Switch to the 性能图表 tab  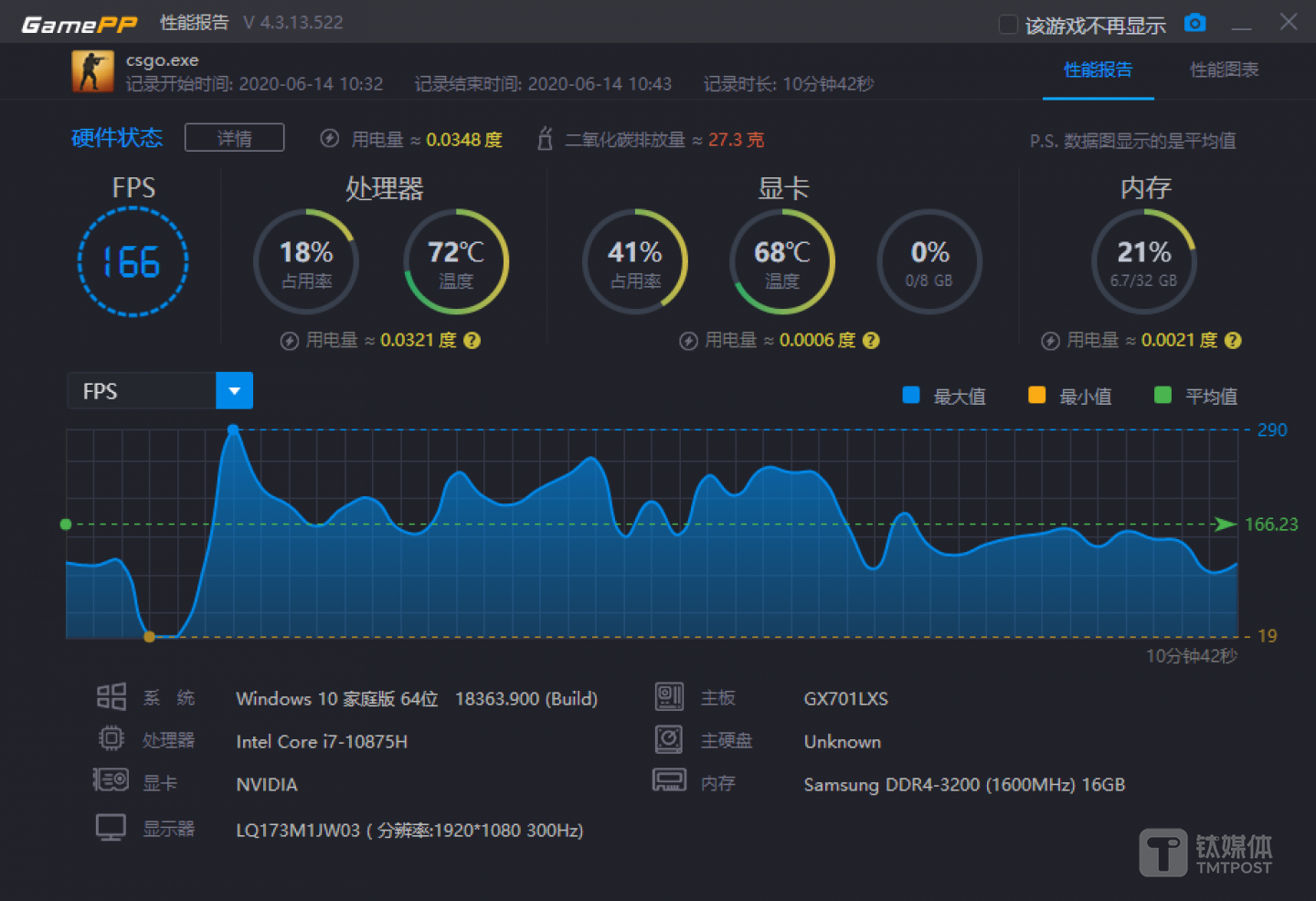tap(1223, 69)
